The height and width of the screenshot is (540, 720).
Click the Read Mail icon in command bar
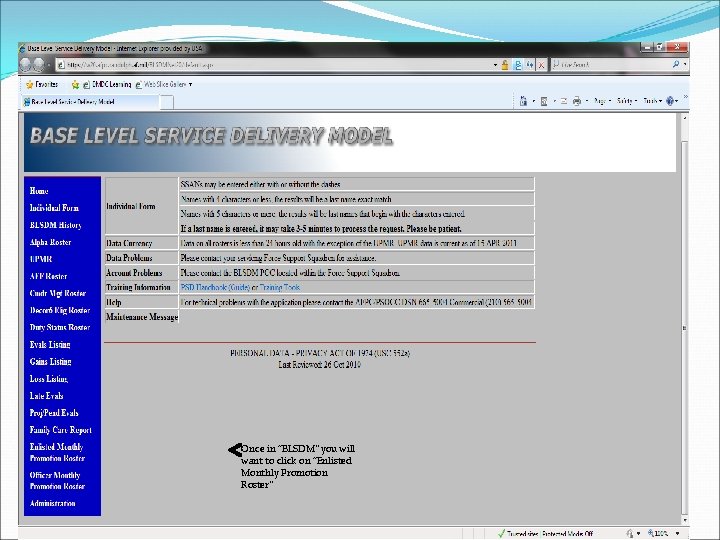[x=564, y=101]
